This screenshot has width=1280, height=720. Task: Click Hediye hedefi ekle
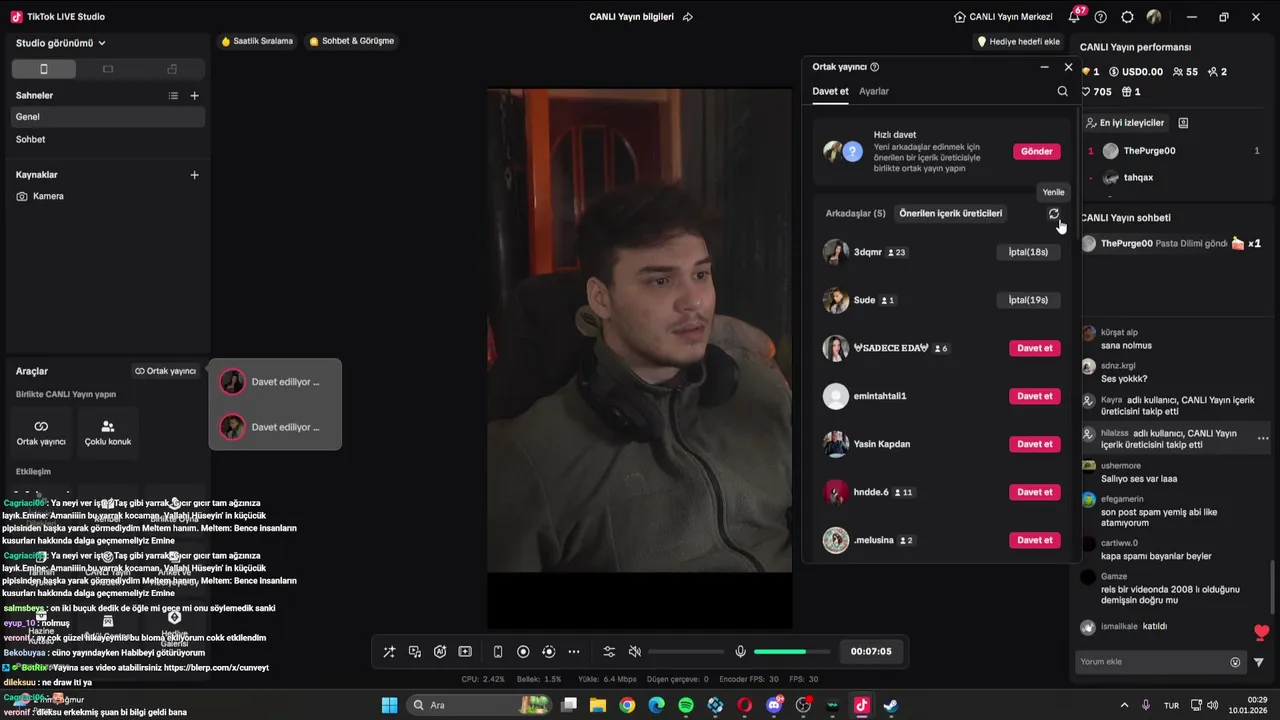coord(1019,42)
